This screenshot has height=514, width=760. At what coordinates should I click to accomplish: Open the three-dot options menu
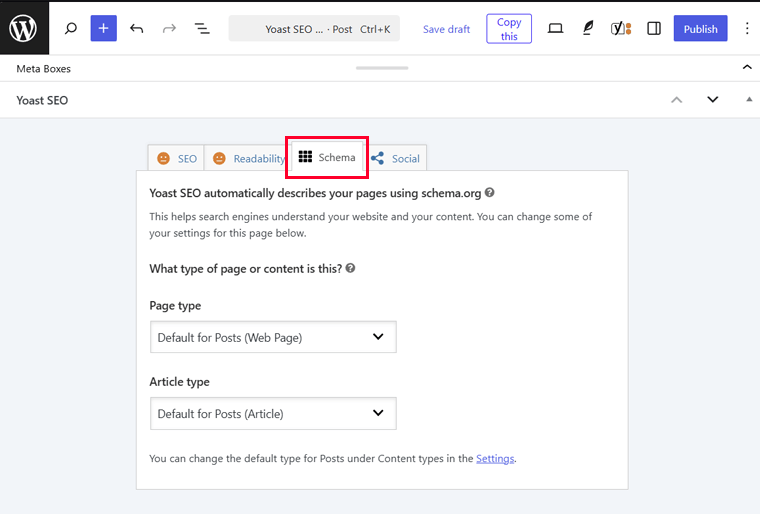pyautogui.click(x=747, y=29)
